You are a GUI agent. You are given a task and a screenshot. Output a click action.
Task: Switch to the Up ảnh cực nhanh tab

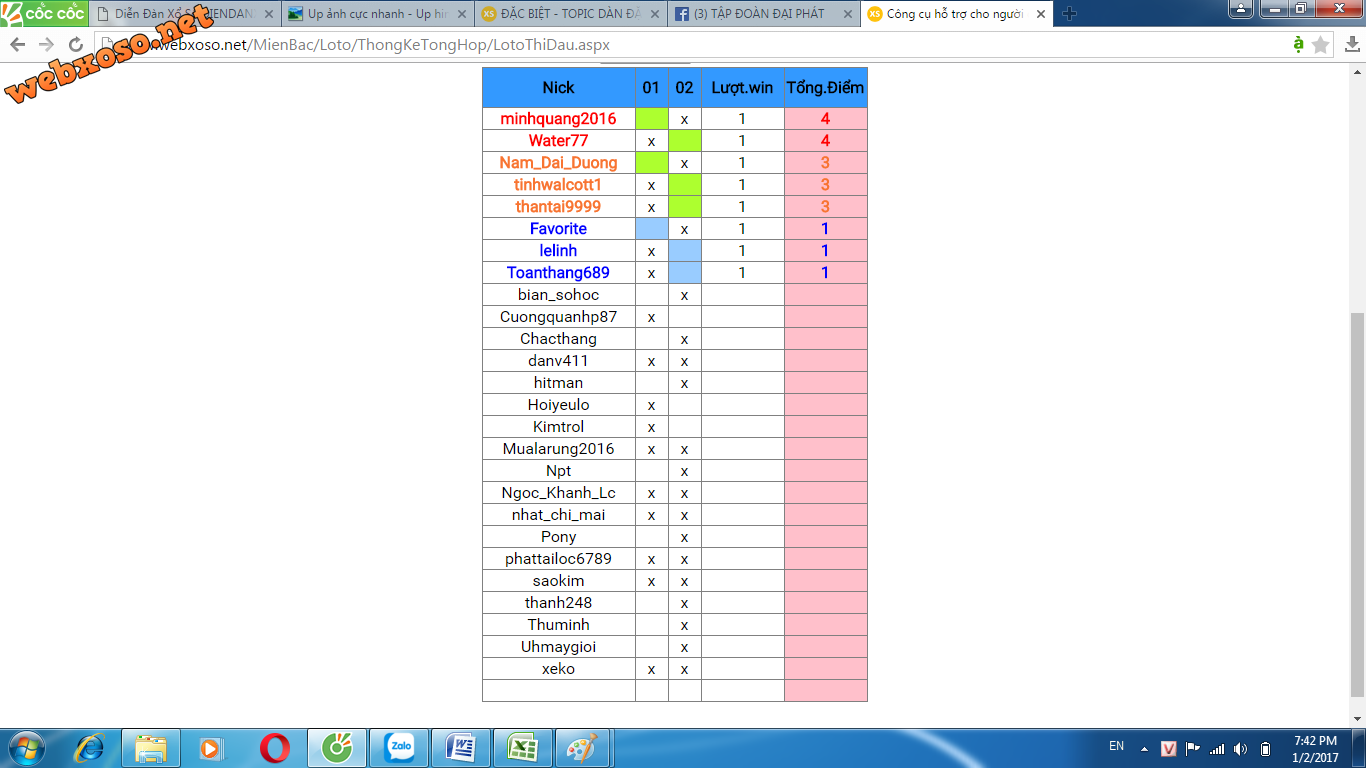(375, 14)
